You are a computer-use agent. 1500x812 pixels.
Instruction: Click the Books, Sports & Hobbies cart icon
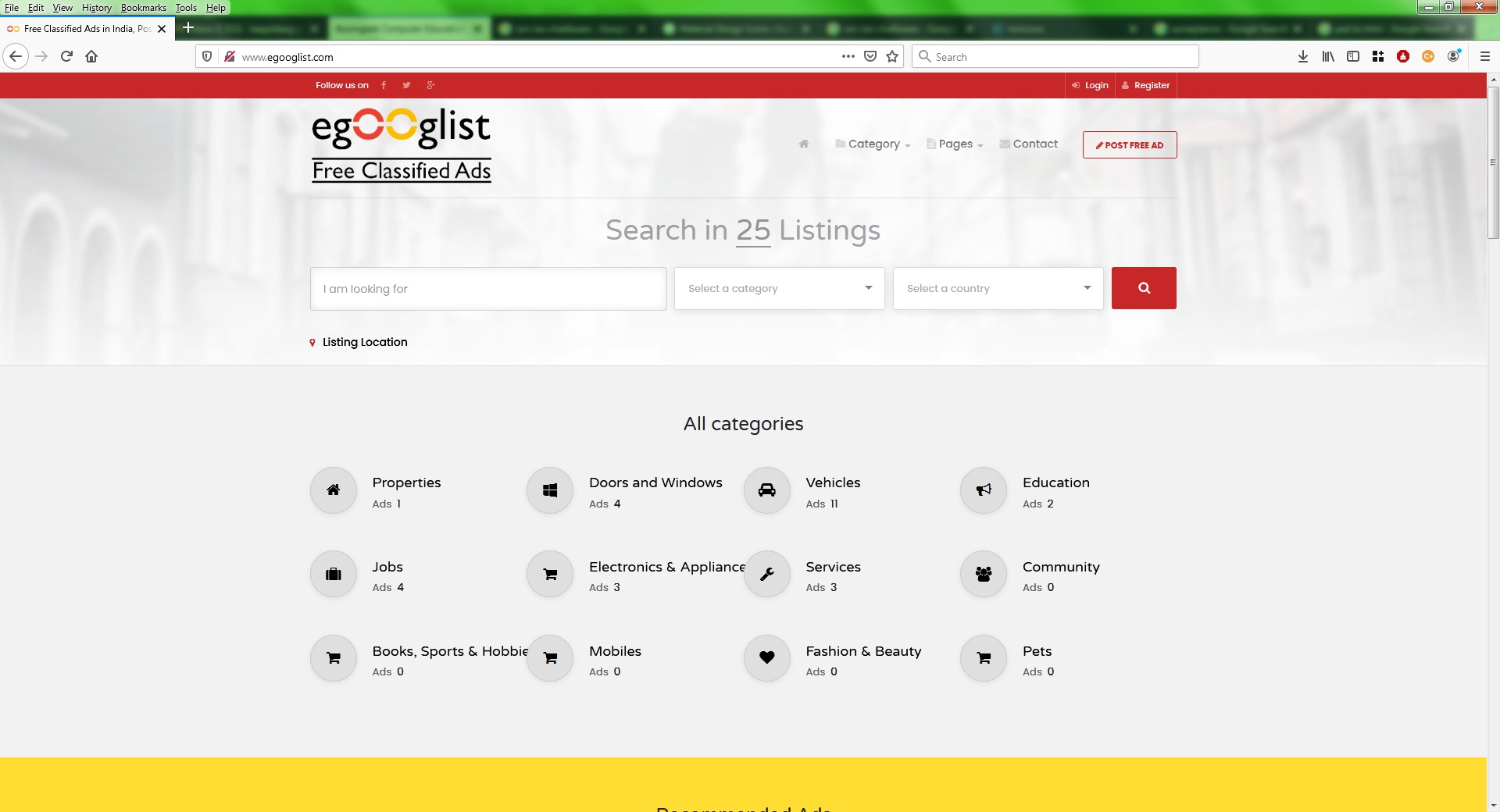coord(334,658)
